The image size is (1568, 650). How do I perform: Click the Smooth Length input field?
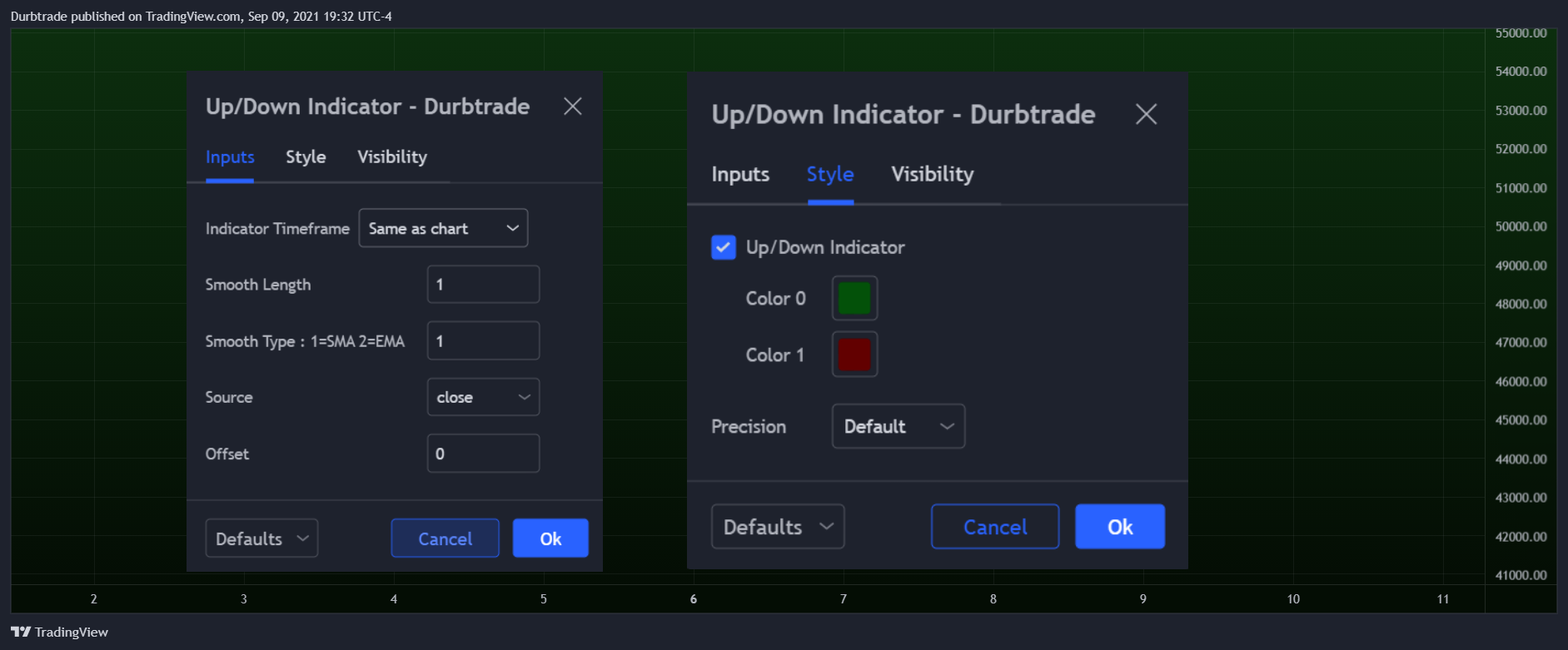[483, 285]
